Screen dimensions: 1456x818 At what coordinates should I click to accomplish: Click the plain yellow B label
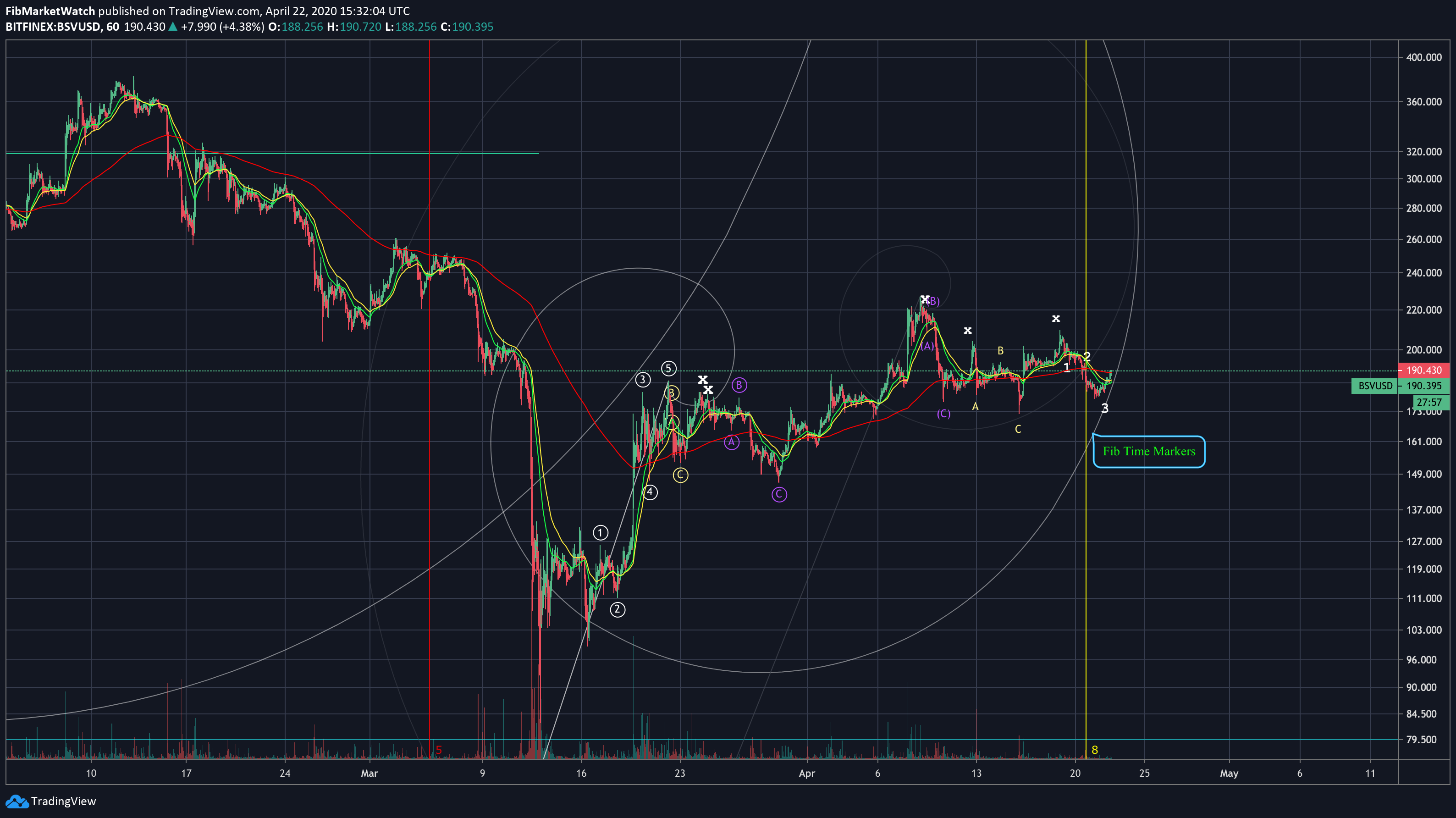[x=1000, y=350]
